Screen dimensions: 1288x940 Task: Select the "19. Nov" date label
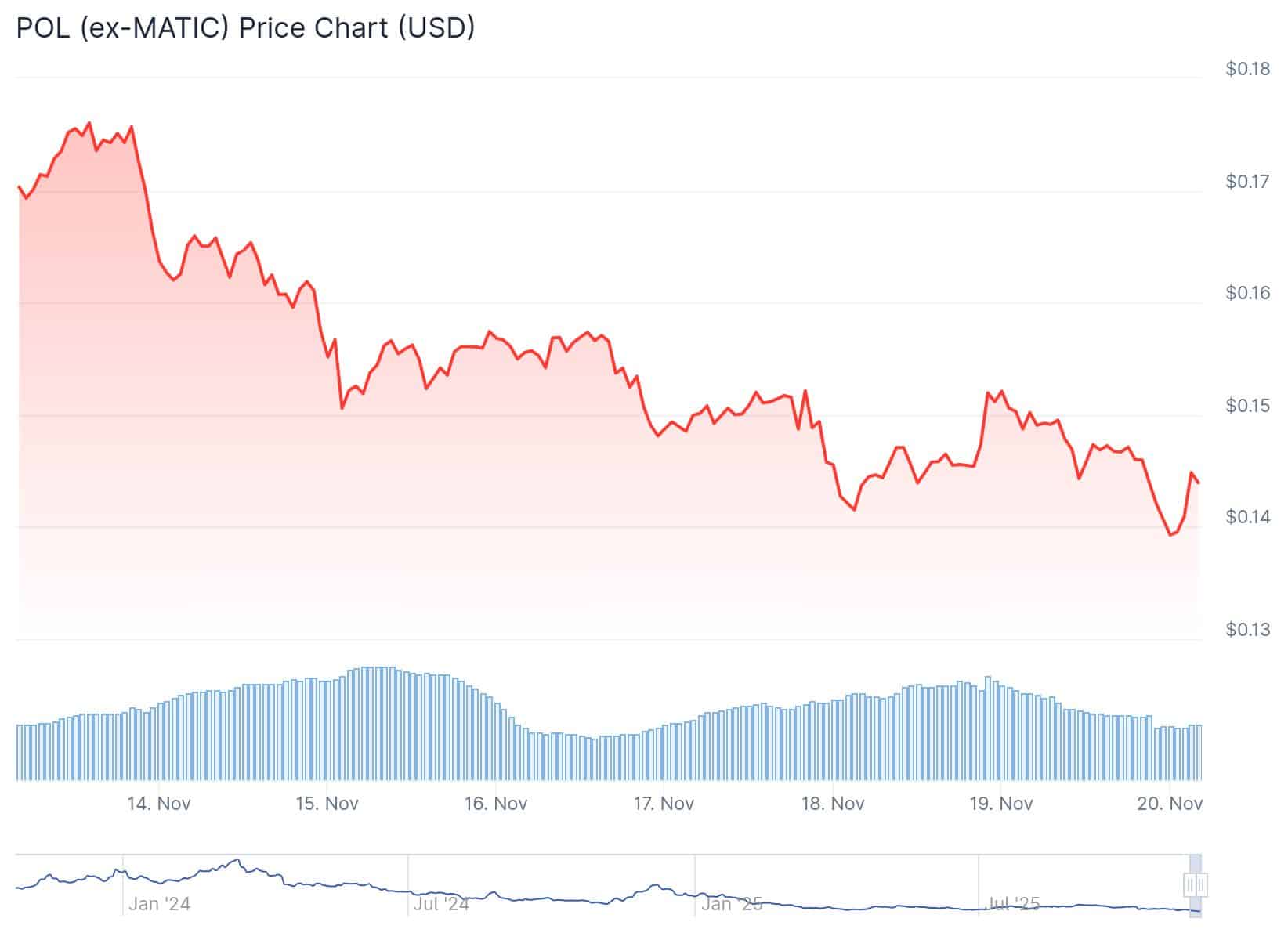(x=1001, y=804)
